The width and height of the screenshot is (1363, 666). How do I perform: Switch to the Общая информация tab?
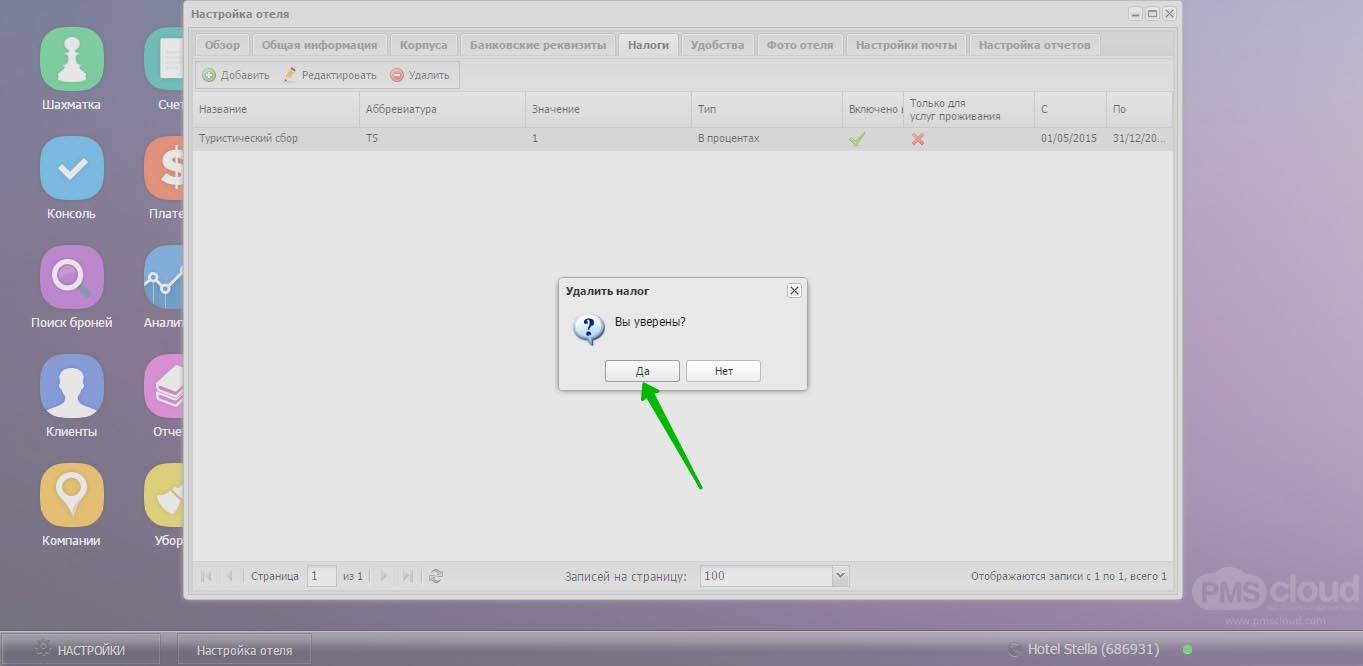(x=319, y=45)
